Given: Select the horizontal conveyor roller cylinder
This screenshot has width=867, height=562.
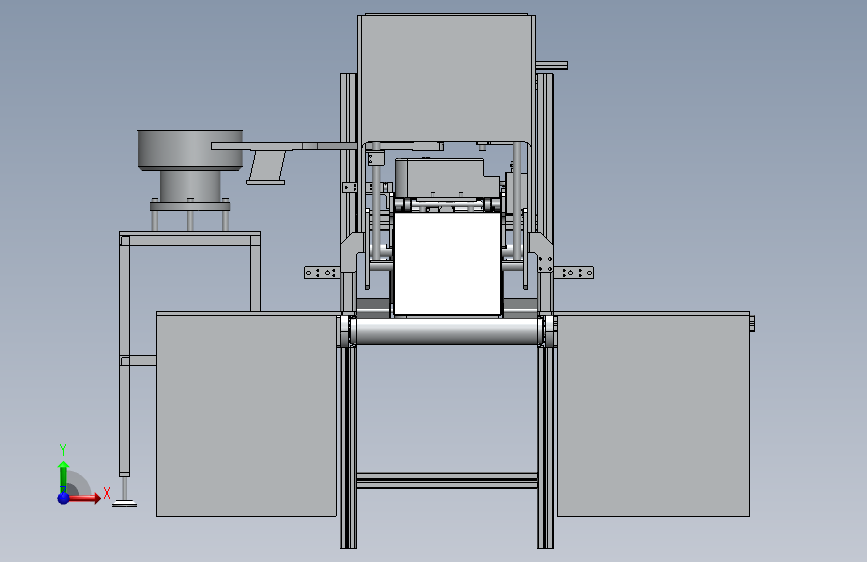Looking at the screenshot, I should [447, 330].
